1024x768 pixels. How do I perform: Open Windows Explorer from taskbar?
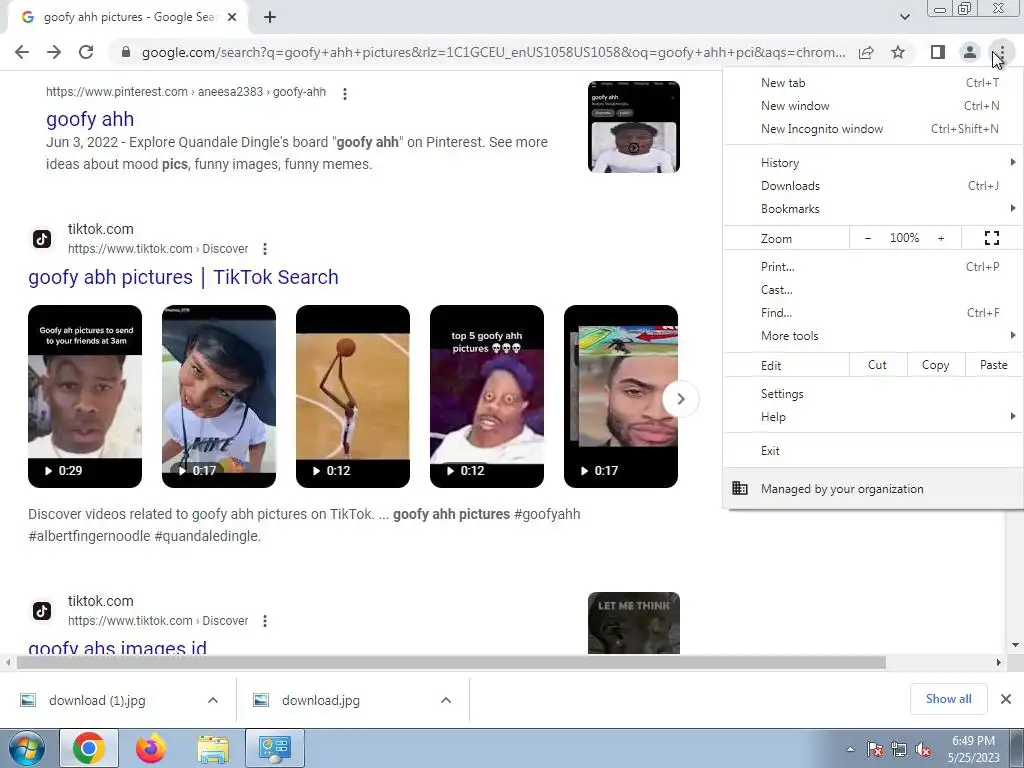click(213, 748)
